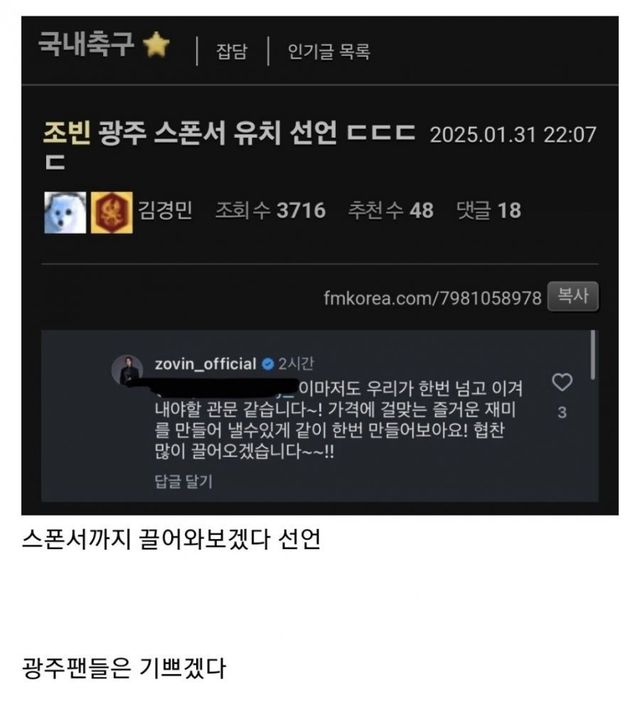Open the white dog profile avatar
640x709 pixels.
(x=65, y=213)
